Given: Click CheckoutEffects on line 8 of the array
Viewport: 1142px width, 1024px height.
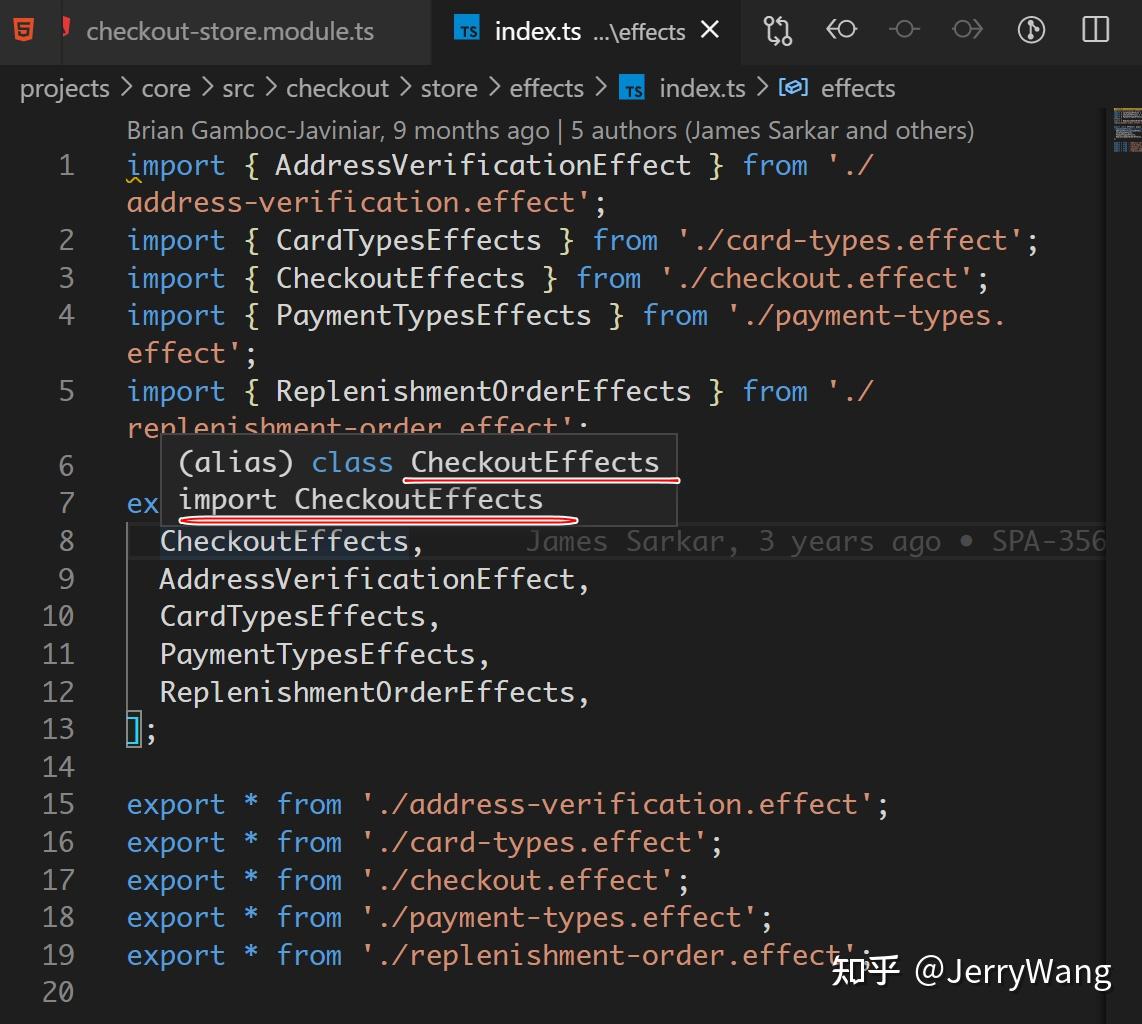Looking at the screenshot, I should tap(283, 542).
